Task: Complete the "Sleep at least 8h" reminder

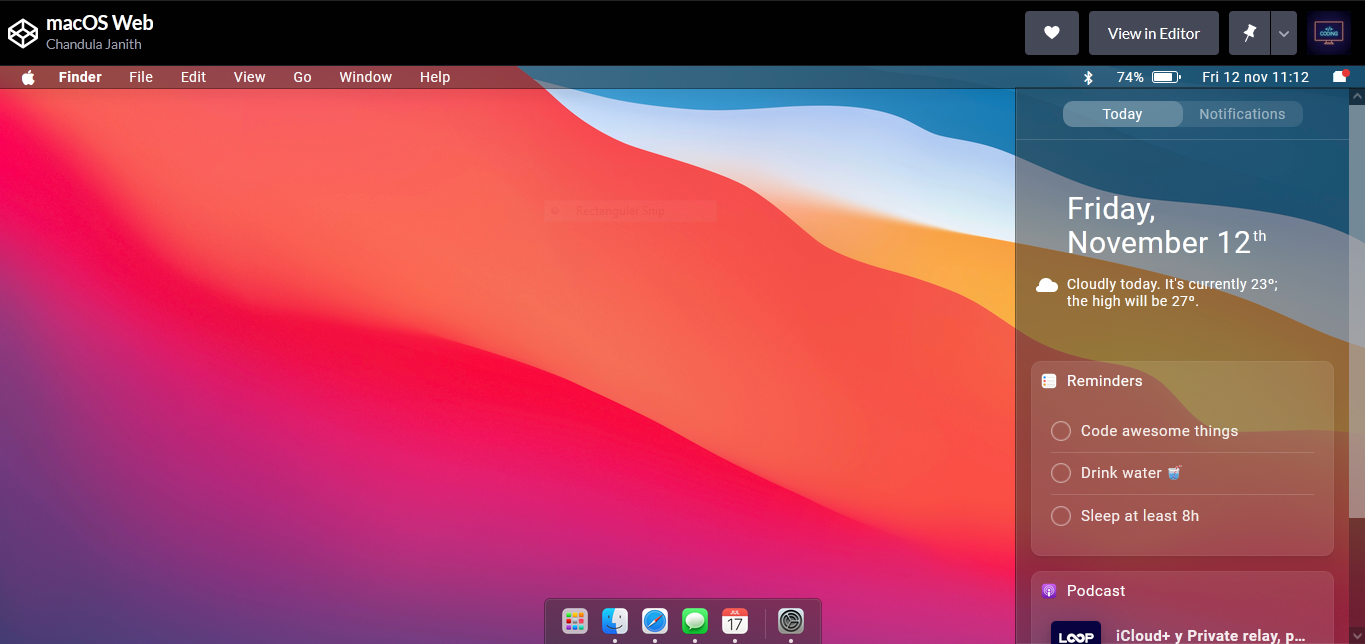Action: [x=1061, y=516]
